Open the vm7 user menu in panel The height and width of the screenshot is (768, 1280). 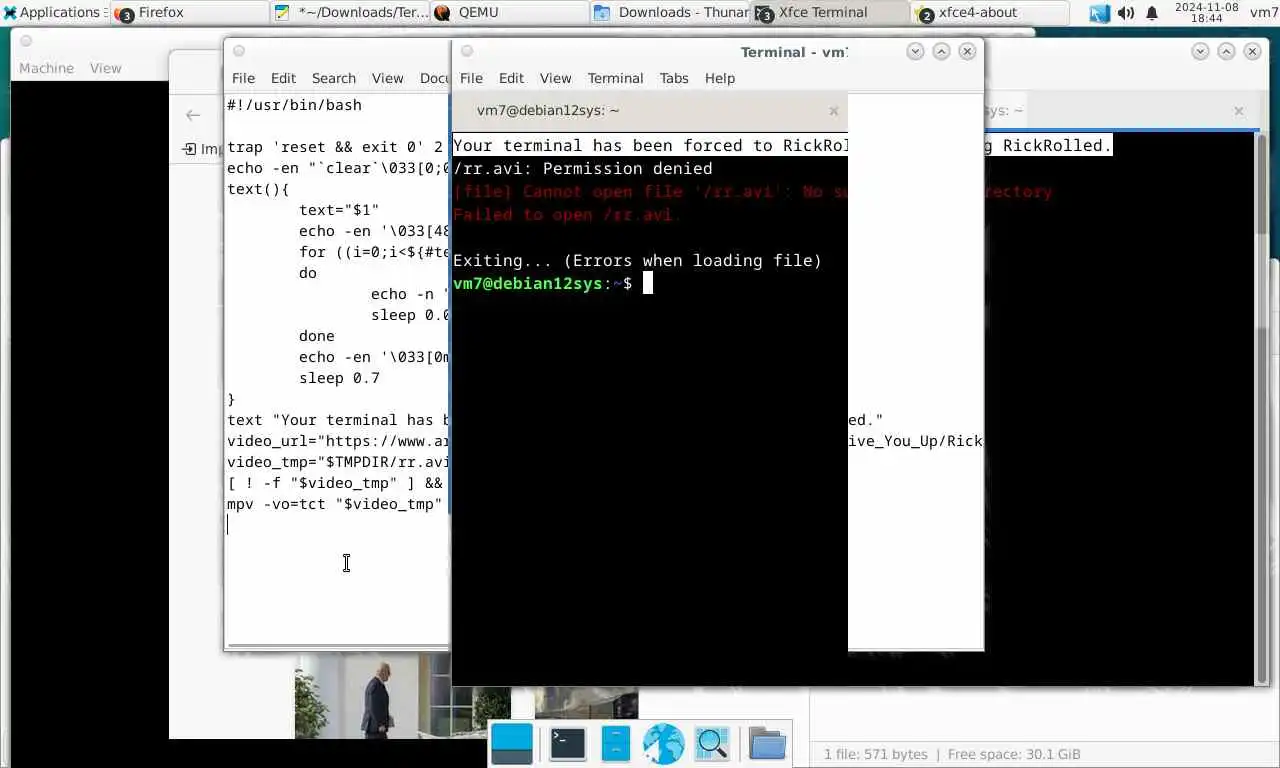point(1264,12)
